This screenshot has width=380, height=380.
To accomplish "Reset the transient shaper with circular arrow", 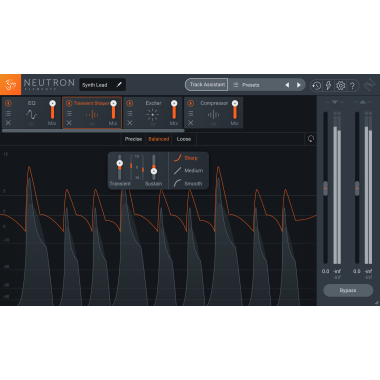I will (x=311, y=139).
